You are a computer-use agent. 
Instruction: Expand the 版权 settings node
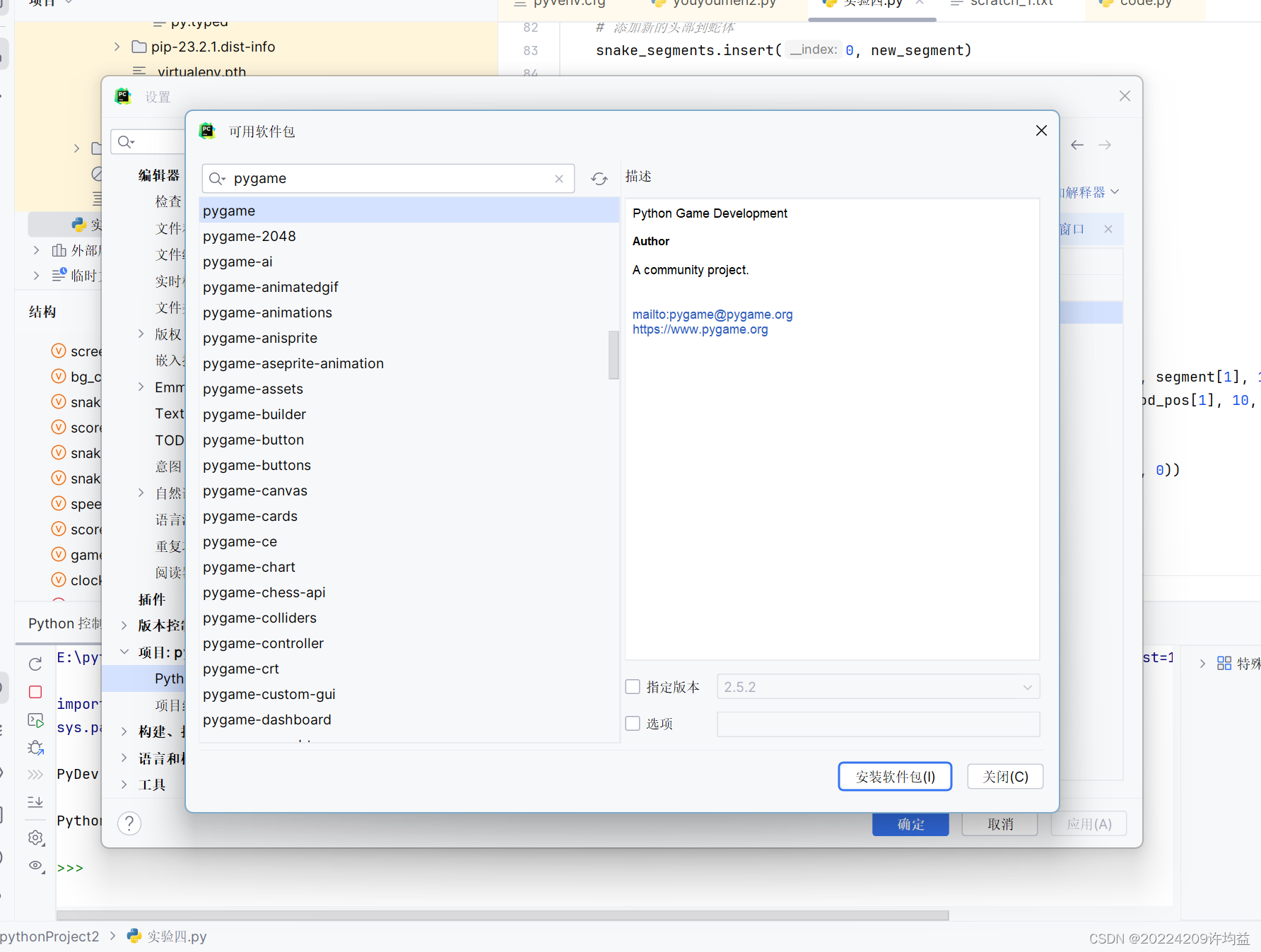coord(141,334)
